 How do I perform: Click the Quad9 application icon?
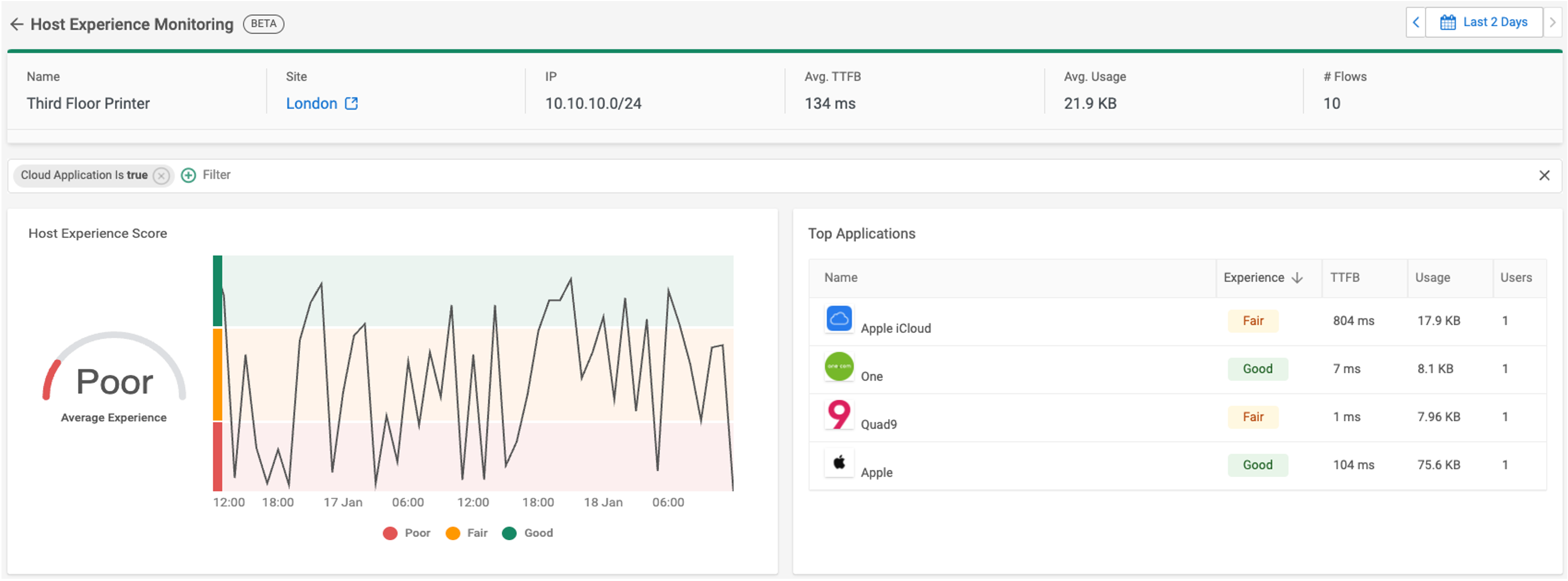(x=840, y=415)
